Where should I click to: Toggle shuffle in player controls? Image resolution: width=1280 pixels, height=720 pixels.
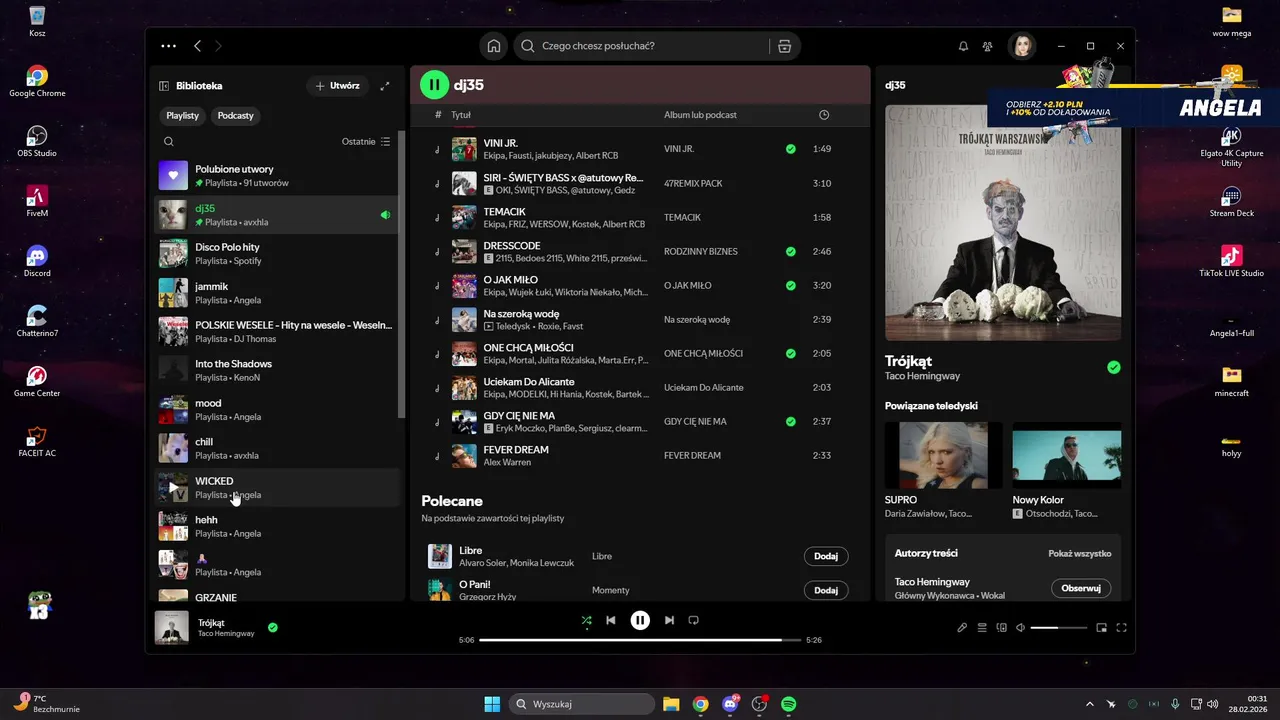586,620
